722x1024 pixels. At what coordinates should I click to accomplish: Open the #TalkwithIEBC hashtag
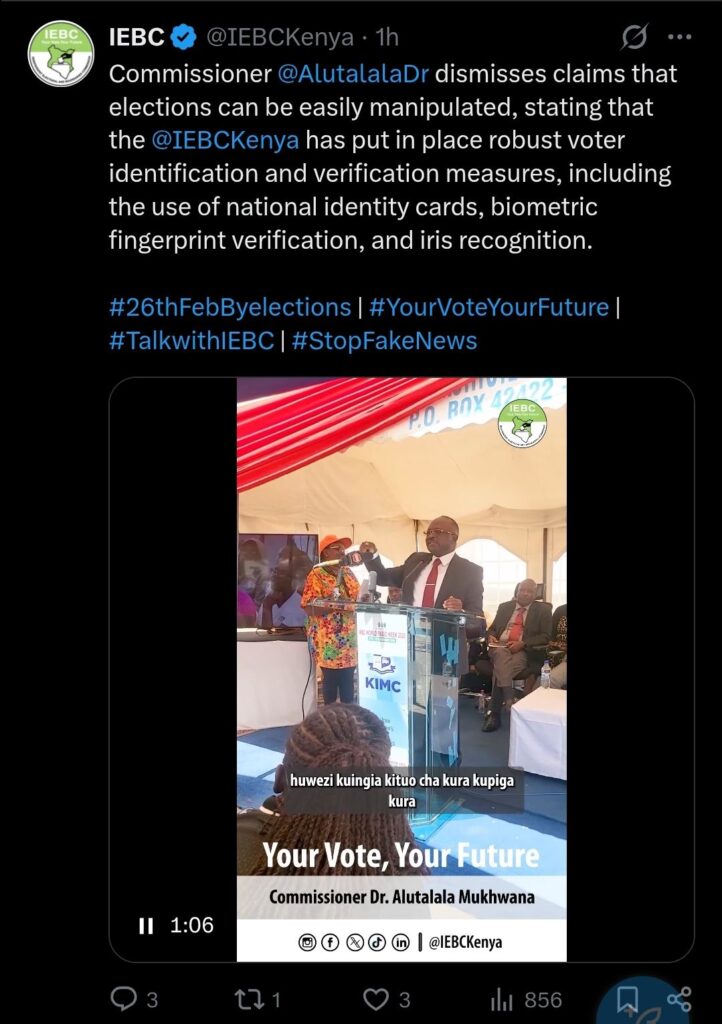(x=191, y=340)
